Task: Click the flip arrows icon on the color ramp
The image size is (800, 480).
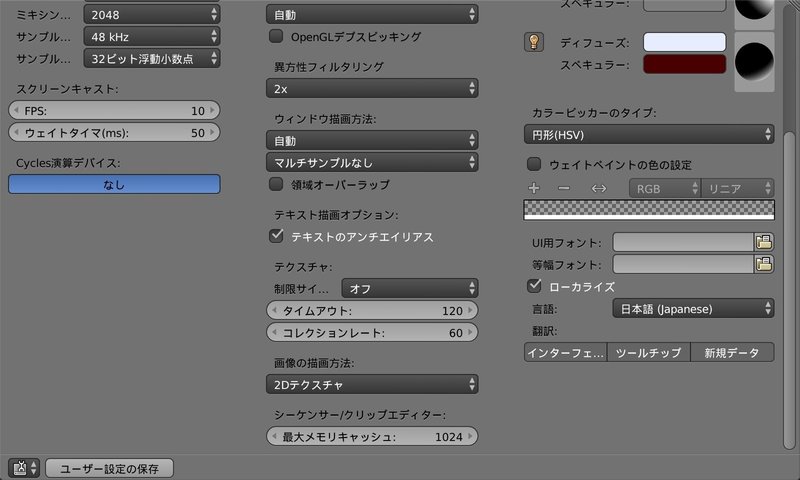Action: point(598,188)
